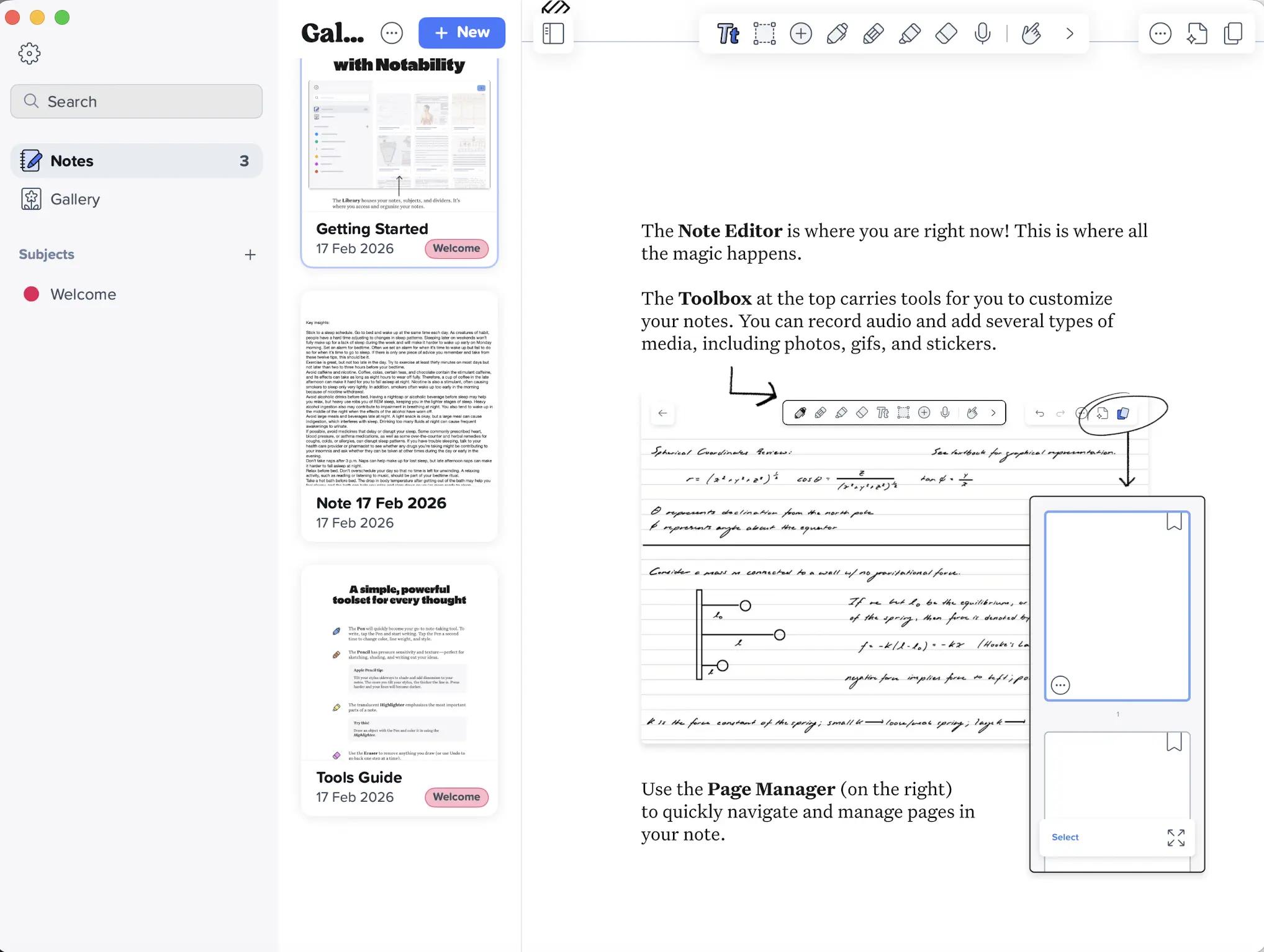Image resolution: width=1264 pixels, height=952 pixels.
Task: Open the Page Manager panel
Action: coord(1234,34)
